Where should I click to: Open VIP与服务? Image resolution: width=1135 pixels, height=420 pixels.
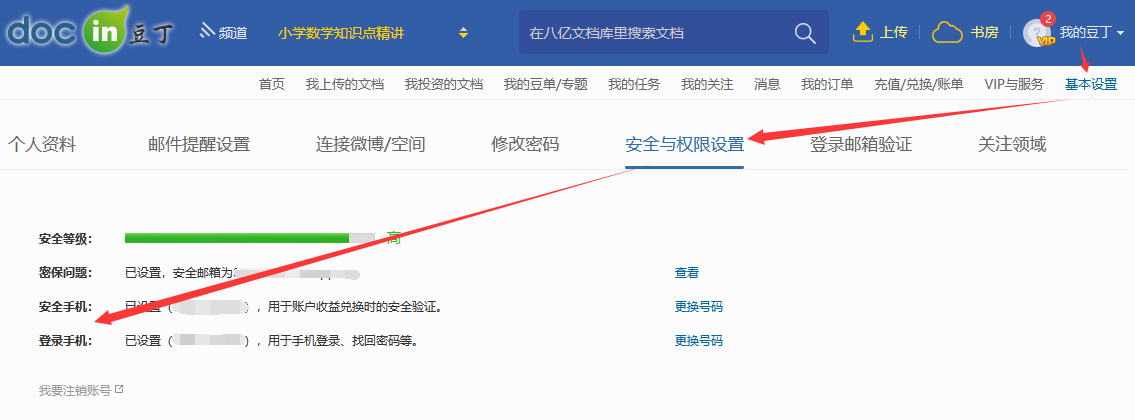click(1014, 85)
